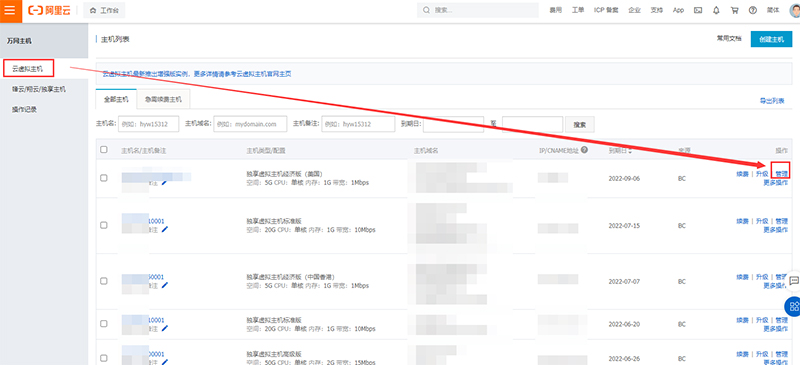
Task: Select 操作记录 in the sidebar
Action: coord(24,109)
